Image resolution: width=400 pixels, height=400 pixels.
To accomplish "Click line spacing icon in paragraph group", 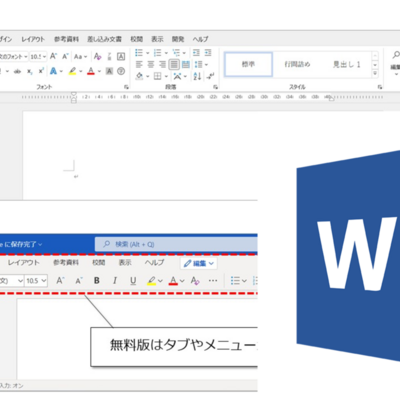I will pyautogui.click(x=199, y=64).
